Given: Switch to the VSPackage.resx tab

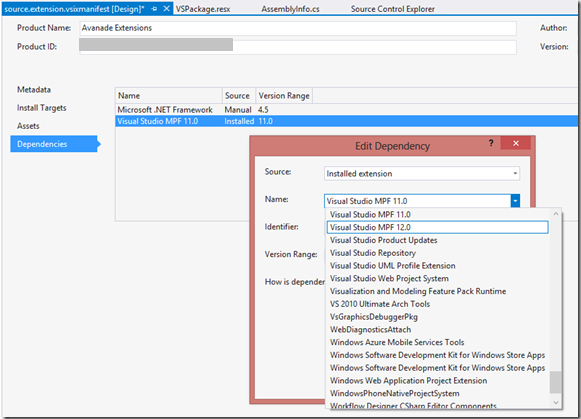Looking at the screenshot, I should [x=203, y=9].
